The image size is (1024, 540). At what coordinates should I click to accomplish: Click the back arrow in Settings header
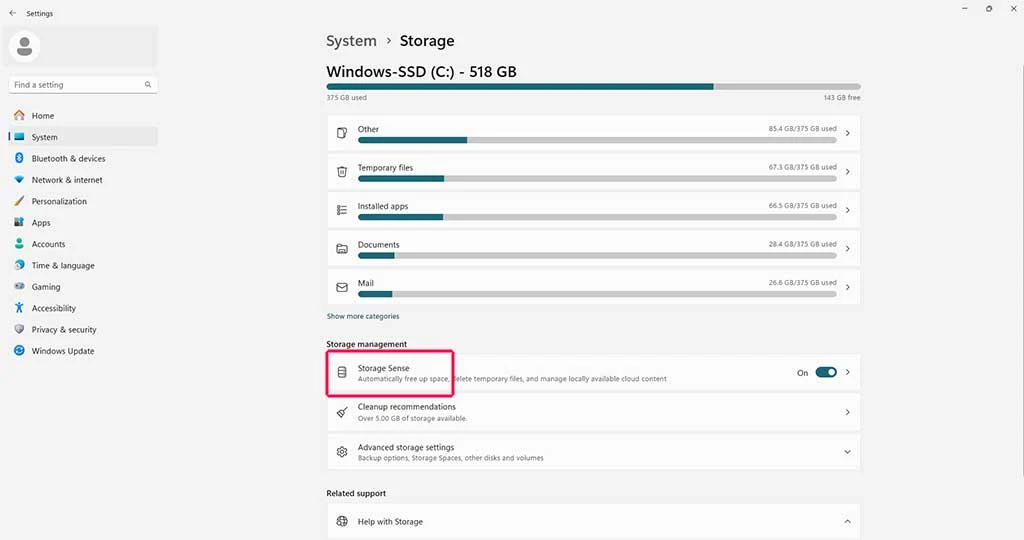(x=12, y=14)
